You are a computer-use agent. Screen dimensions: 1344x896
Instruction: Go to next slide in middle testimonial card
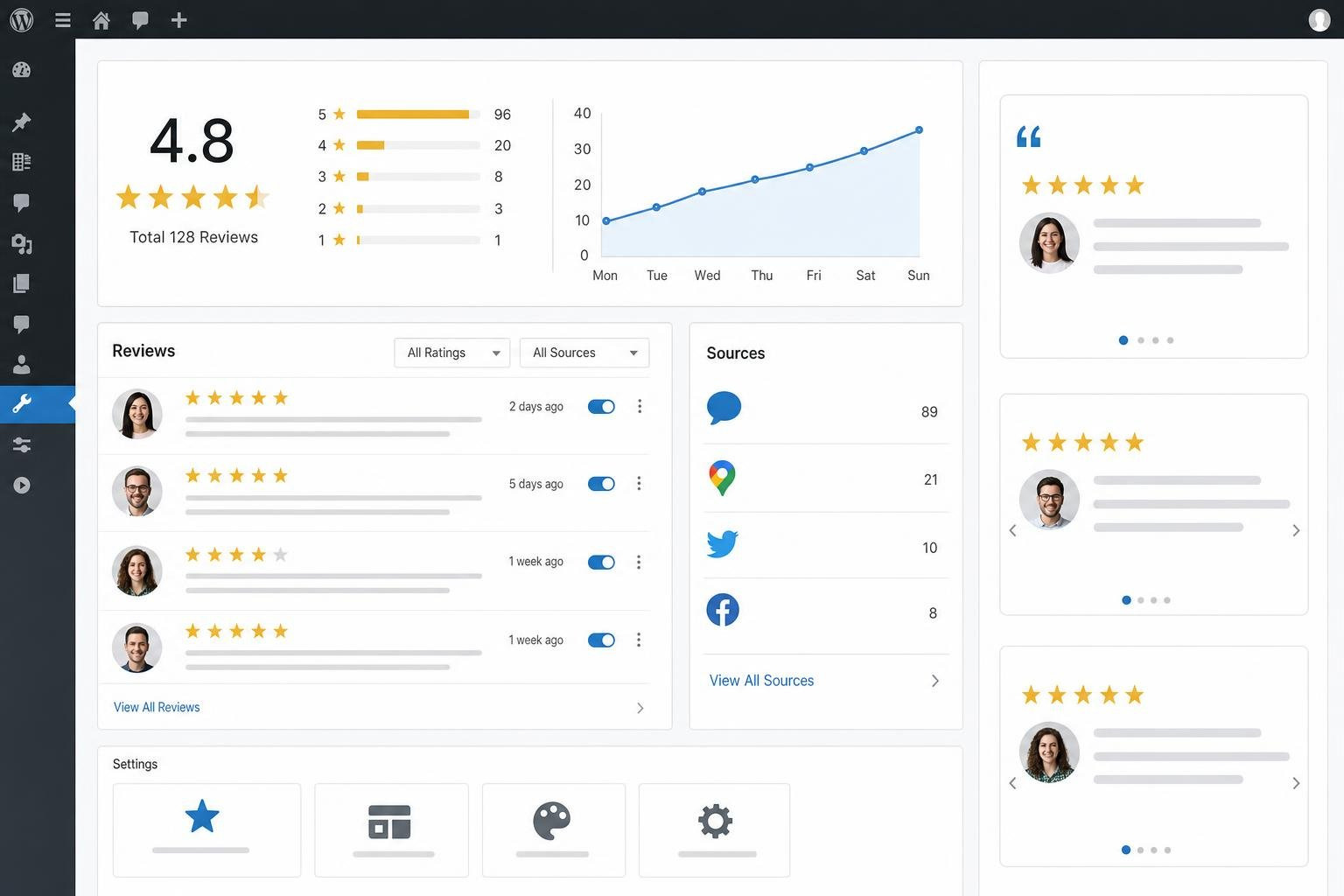[x=1296, y=530]
